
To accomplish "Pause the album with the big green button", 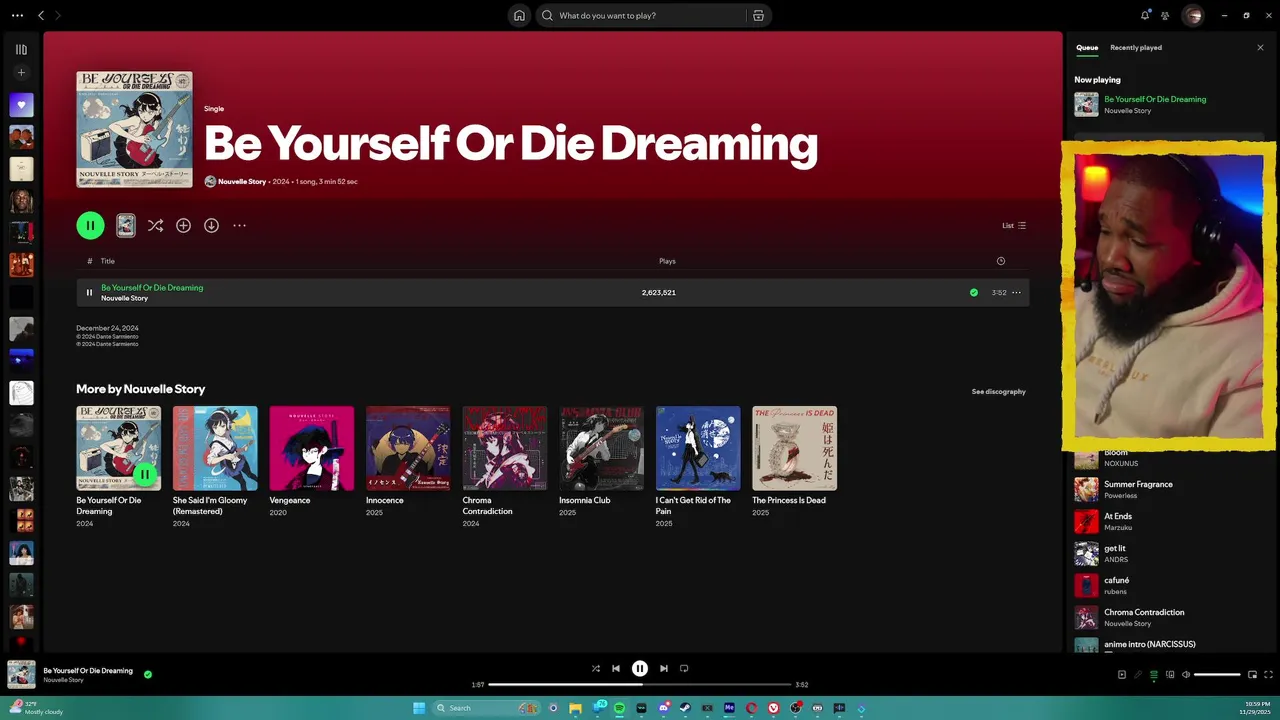I will coord(90,225).
